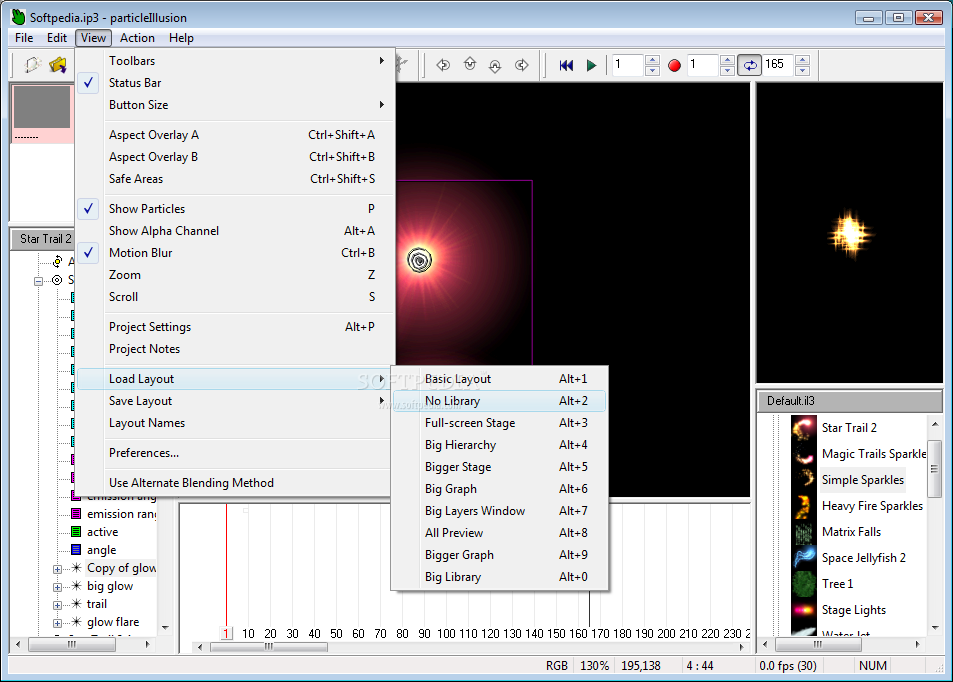Screen dimensions: 953x682
Task: Click the timeline horizontal scrollbar thumb
Action: click(269, 647)
